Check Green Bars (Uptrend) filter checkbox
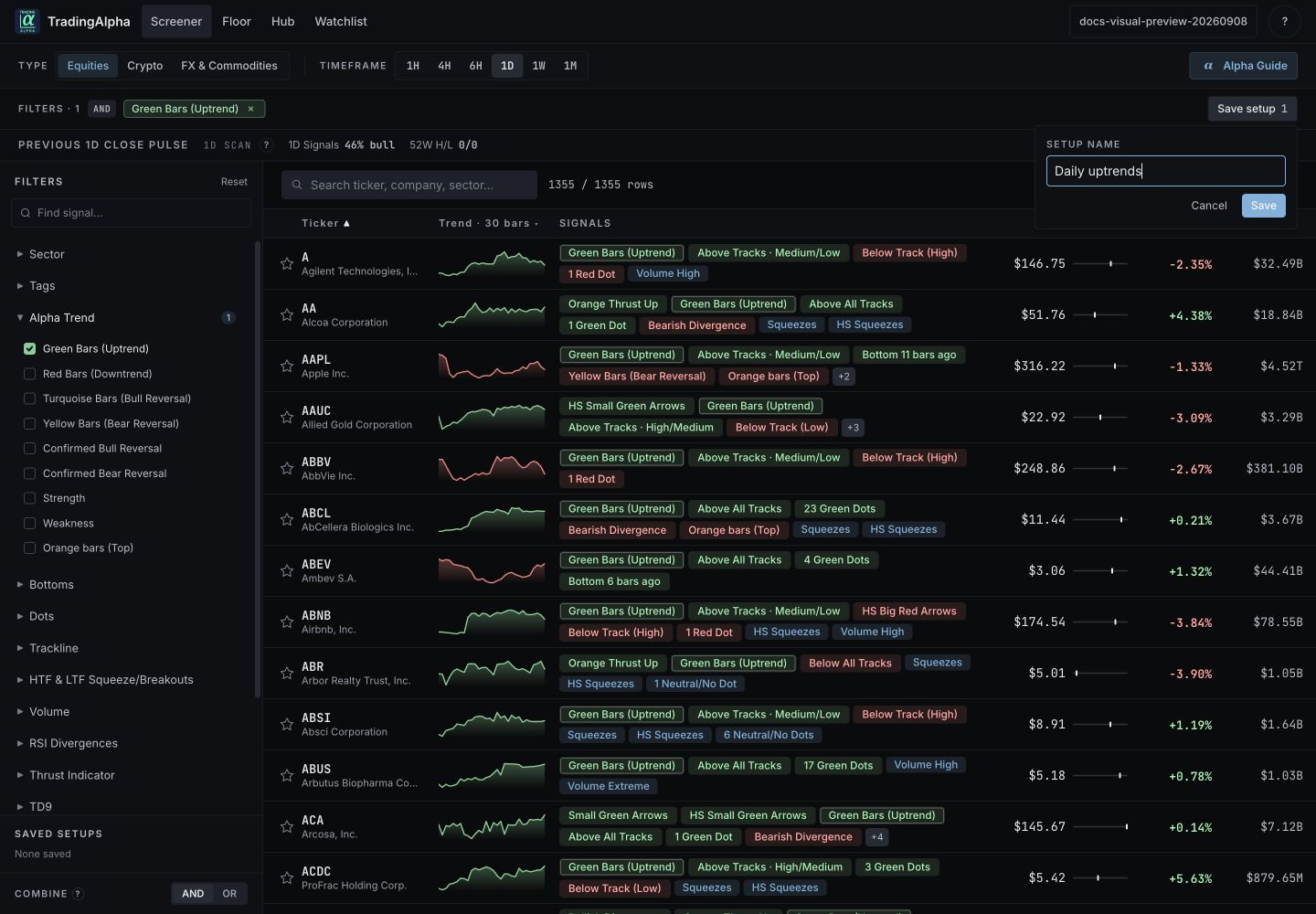 pyautogui.click(x=30, y=348)
